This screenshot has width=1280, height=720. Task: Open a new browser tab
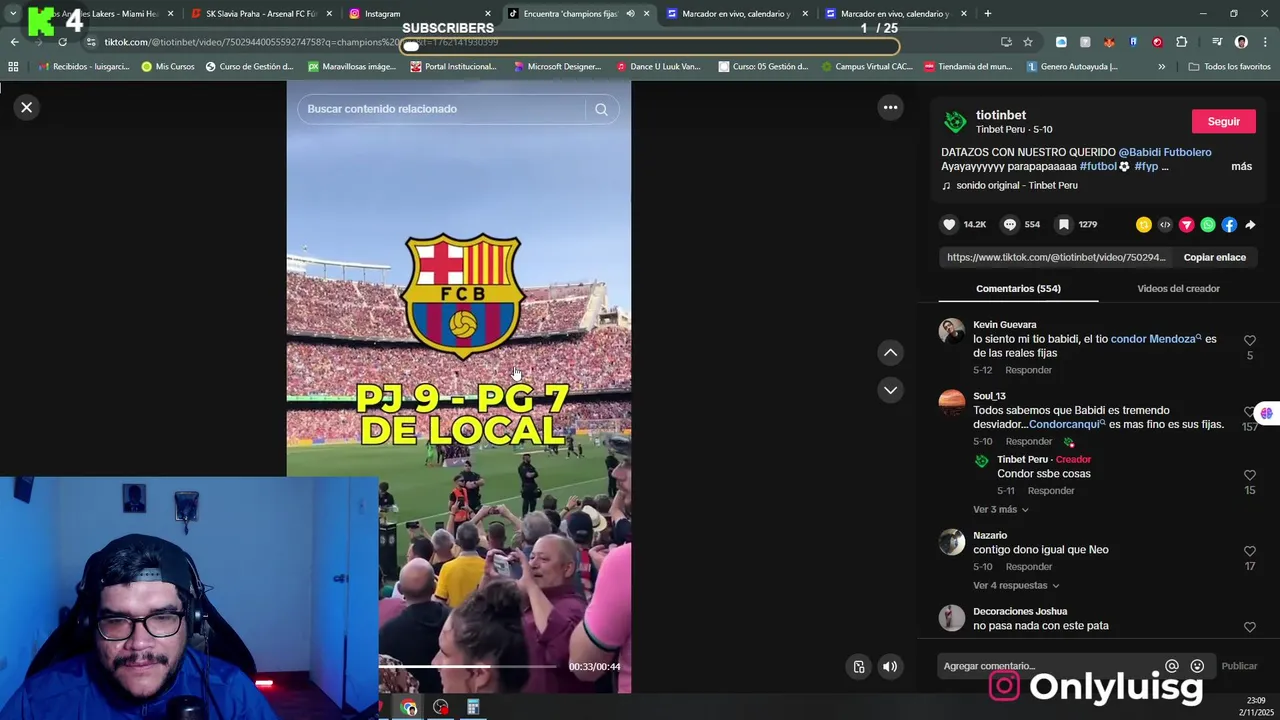click(987, 14)
